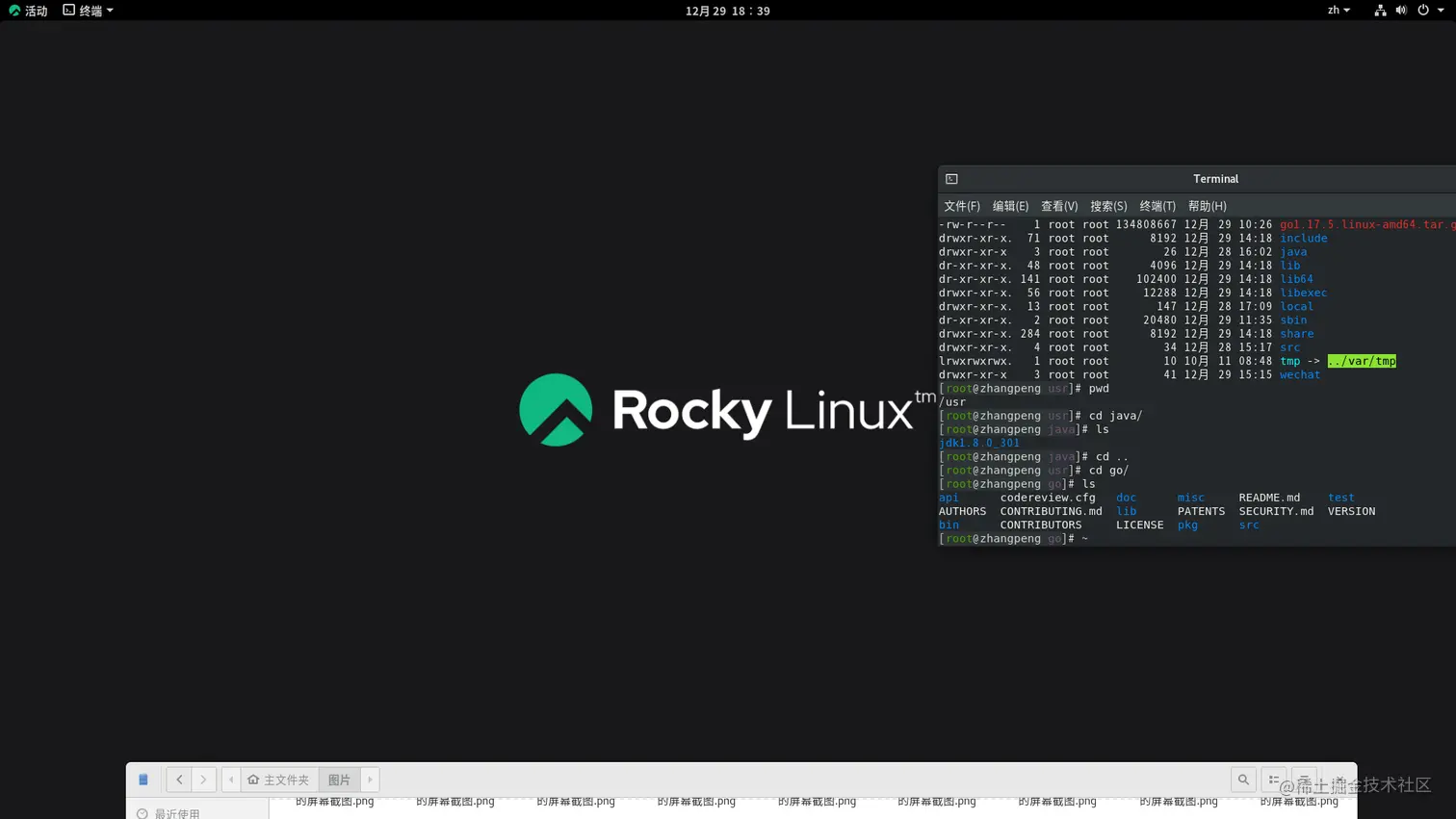Open the 编辑(E) menu in Terminal

tap(1010, 206)
